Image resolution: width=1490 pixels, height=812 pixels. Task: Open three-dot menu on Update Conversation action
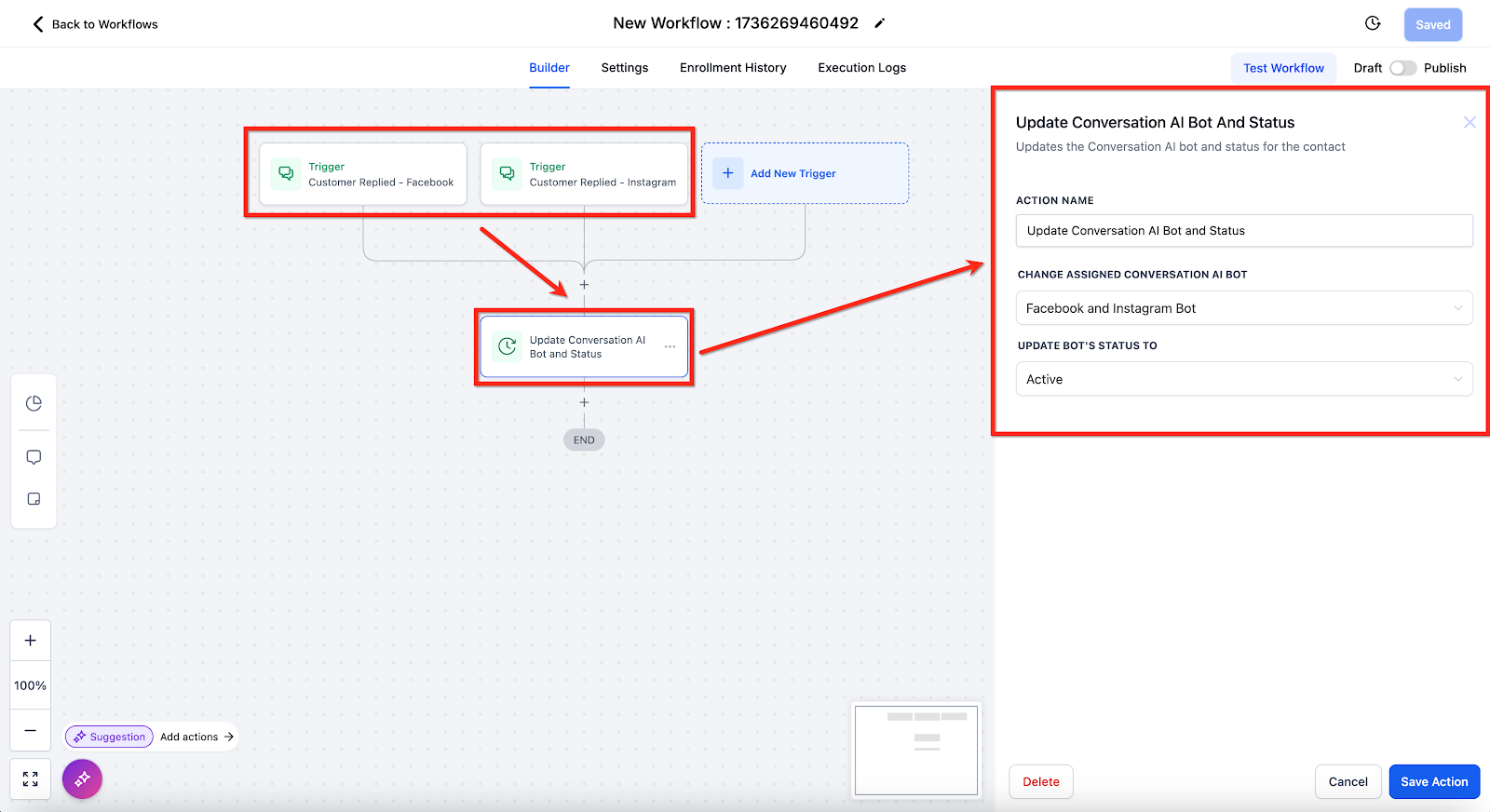670,346
